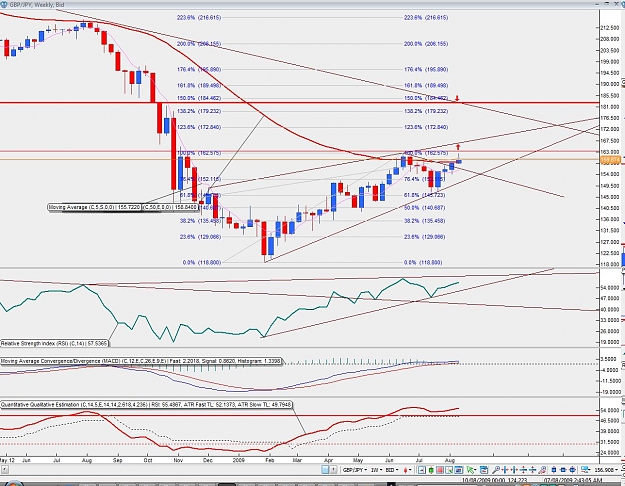This screenshot has height=486, width=625.
Task: Click the red up arrow marker above latest candle
Action: pos(458,147)
